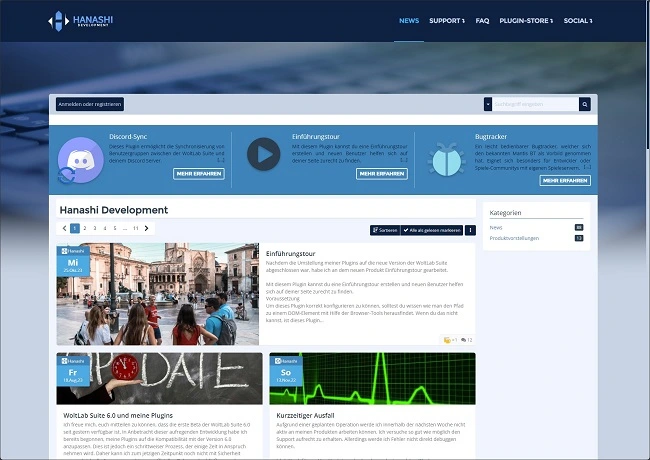Go to previous page with arrow
650x460 pixels.
click(x=63, y=228)
